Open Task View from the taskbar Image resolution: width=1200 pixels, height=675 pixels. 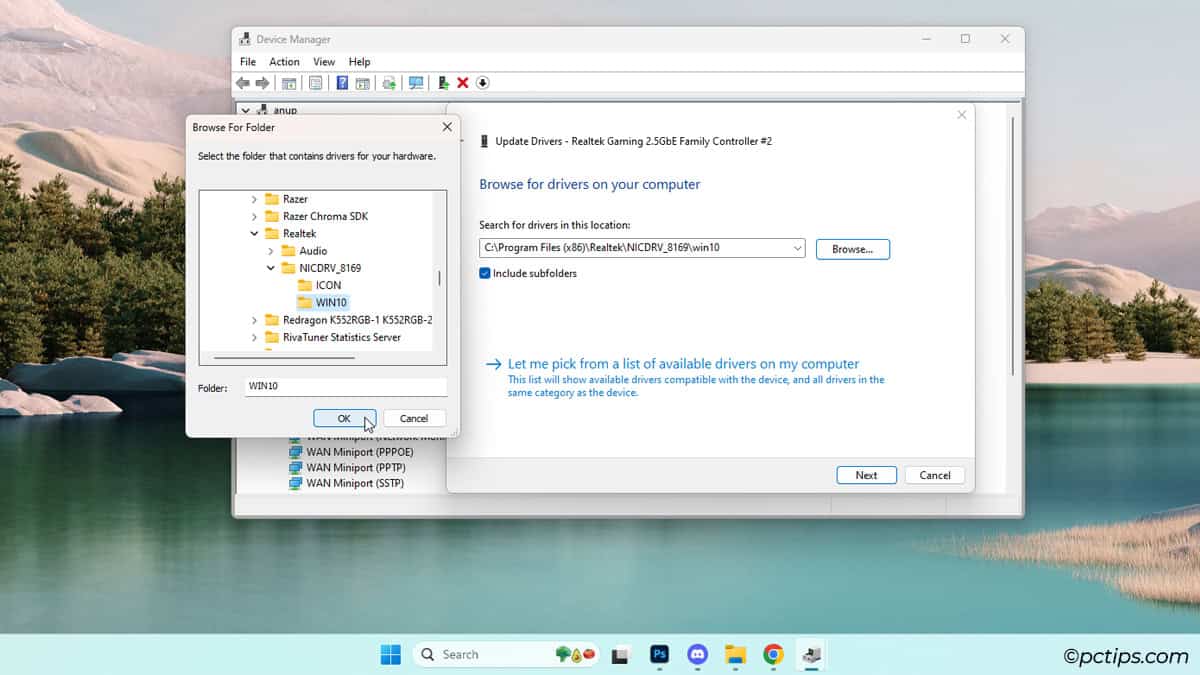620,655
